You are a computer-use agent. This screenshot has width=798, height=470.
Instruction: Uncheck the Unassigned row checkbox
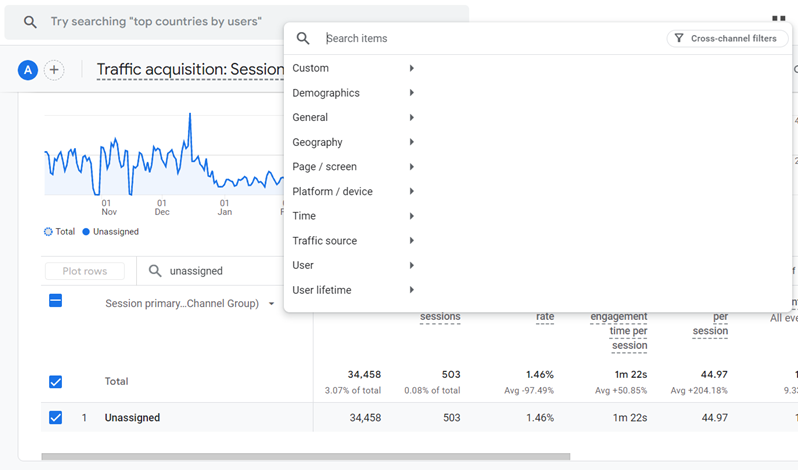point(55,418)
